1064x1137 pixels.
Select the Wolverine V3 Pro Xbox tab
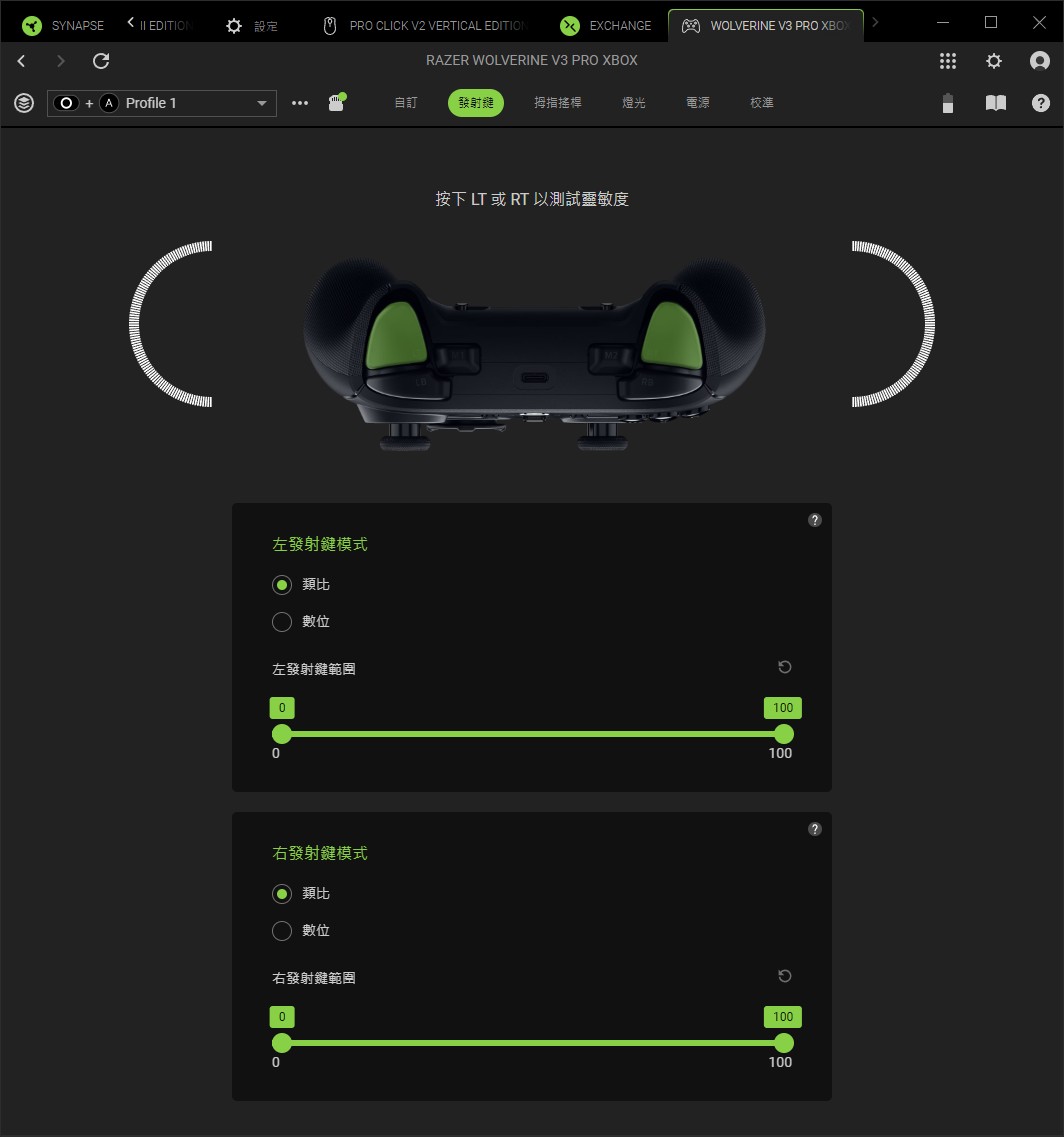tap(766, 25)
